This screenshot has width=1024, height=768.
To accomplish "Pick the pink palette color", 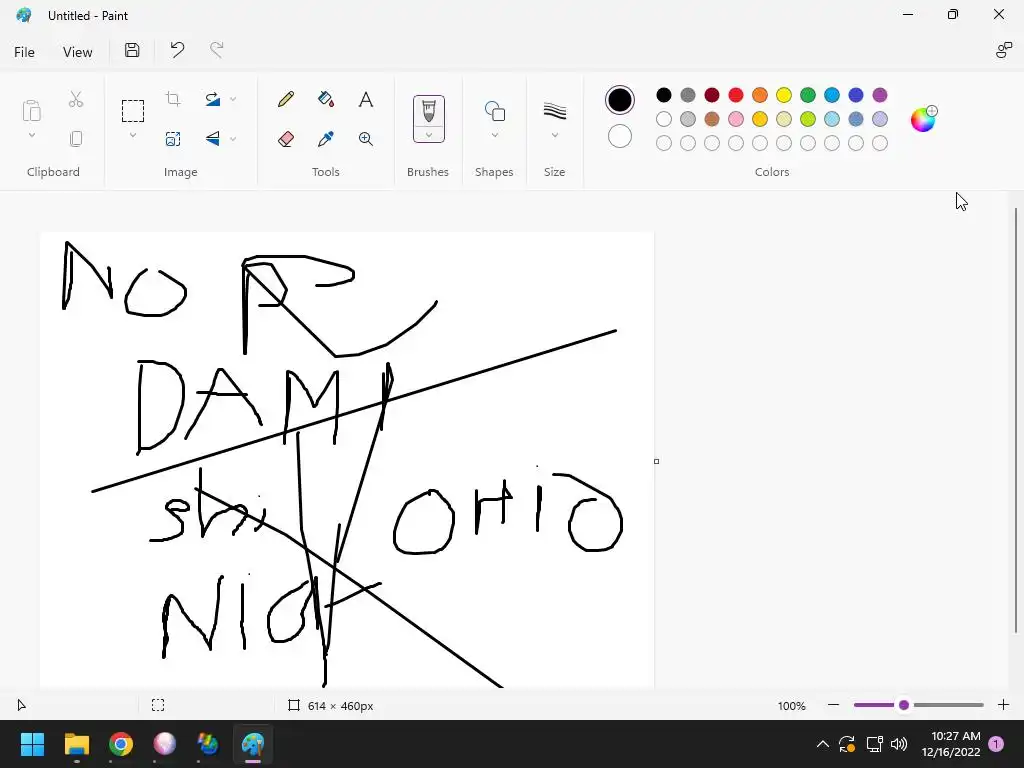I will (x=736, y=119).
